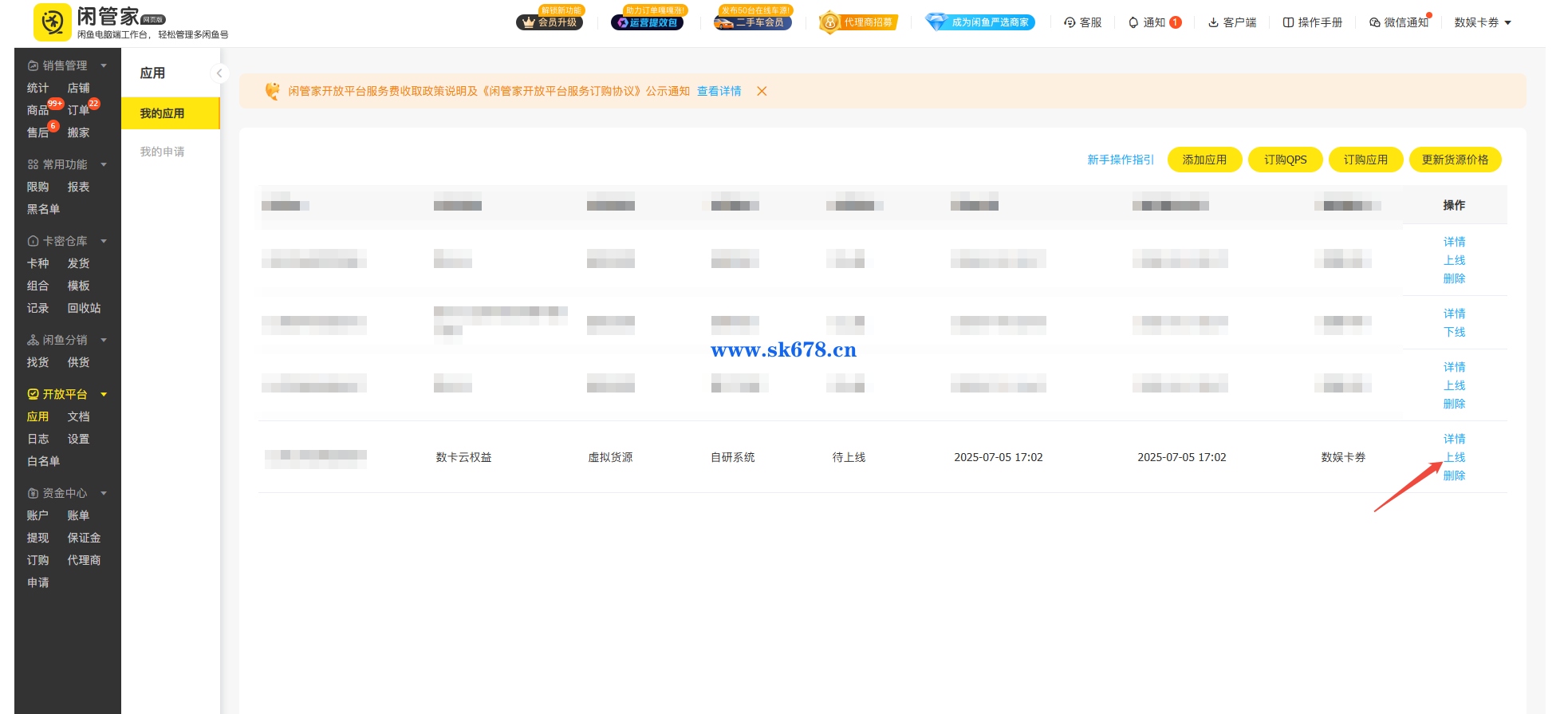Click the 添加应用 button
Viewport: 1568px width, 714px height.
(1204, 160)
